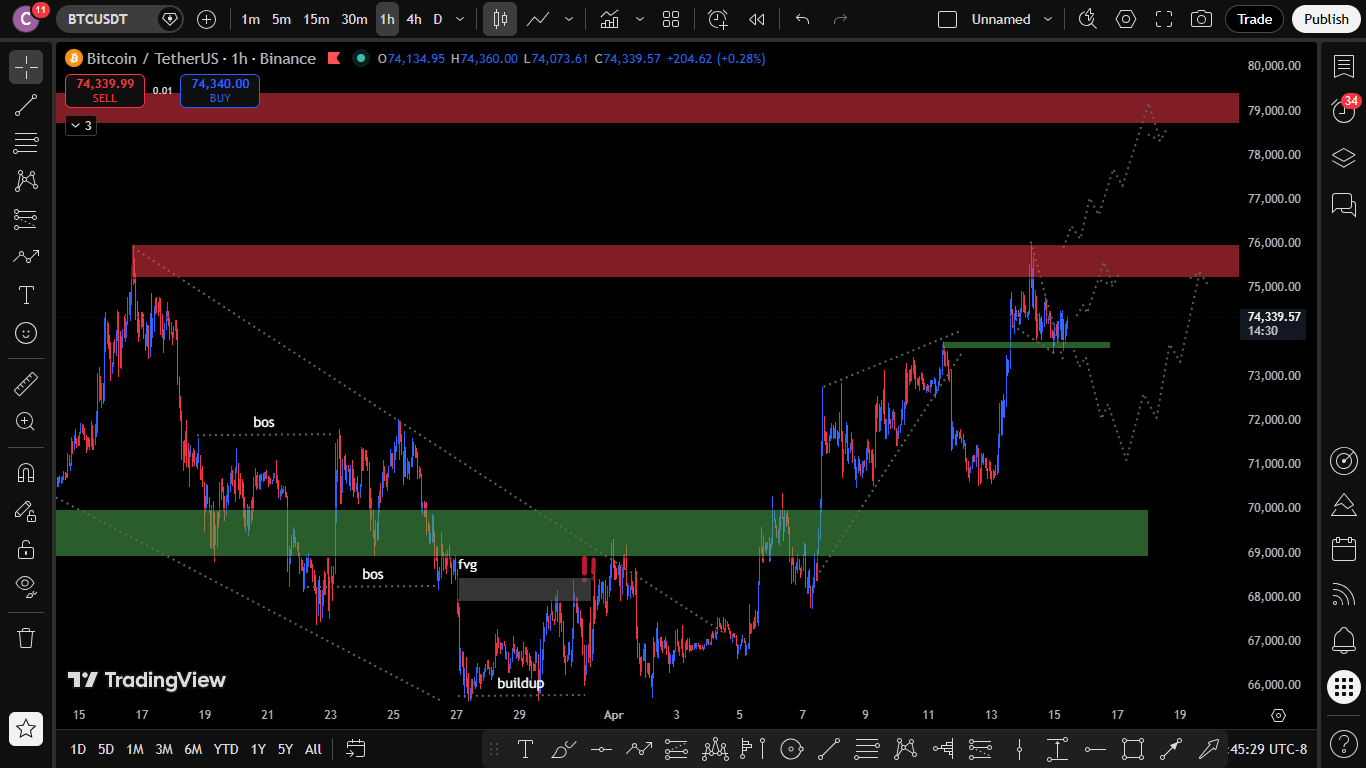Select chart layout setup square
Viewport: 1366px width, 768px height.
[x=948, y=19]
